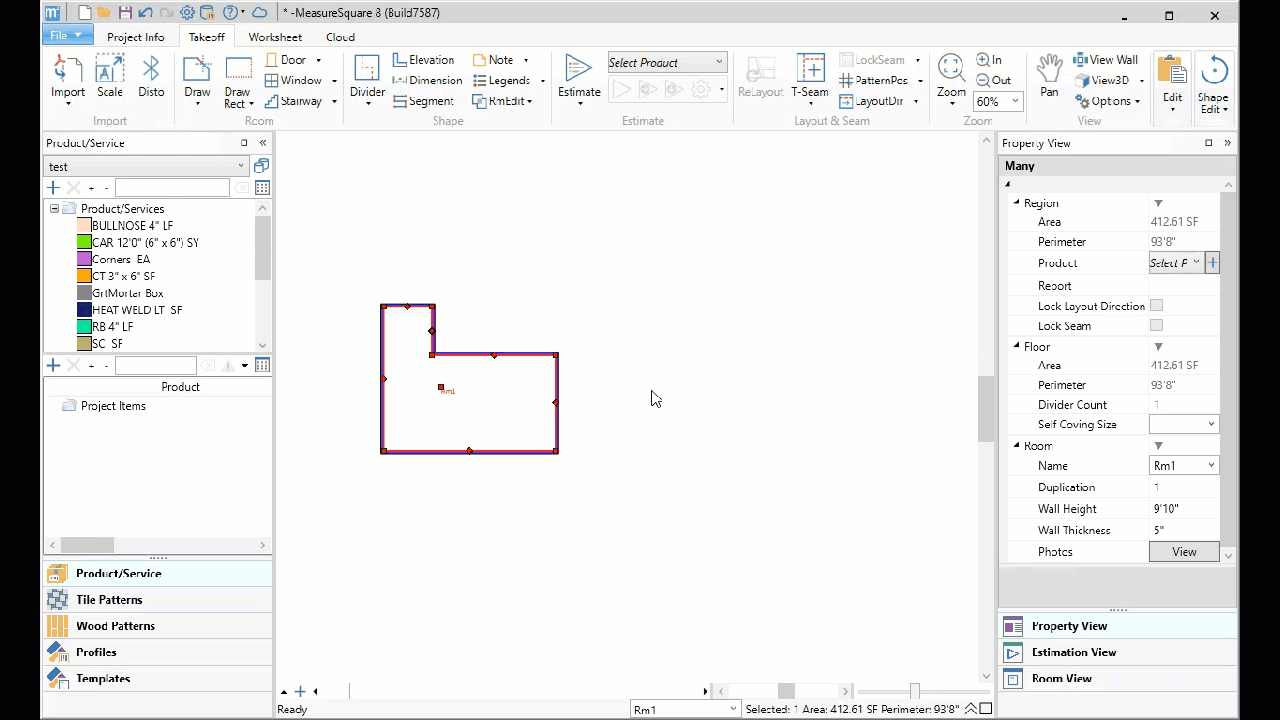Choose the Draw room tool

[197, 80]
